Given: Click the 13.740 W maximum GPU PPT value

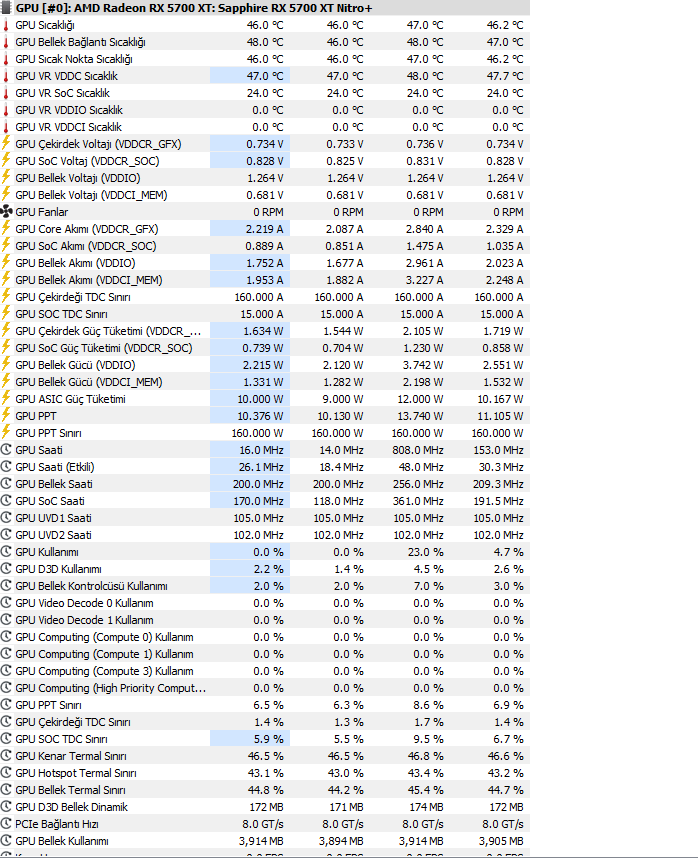Looking at the screenshot, I should (x=421, y=416).
